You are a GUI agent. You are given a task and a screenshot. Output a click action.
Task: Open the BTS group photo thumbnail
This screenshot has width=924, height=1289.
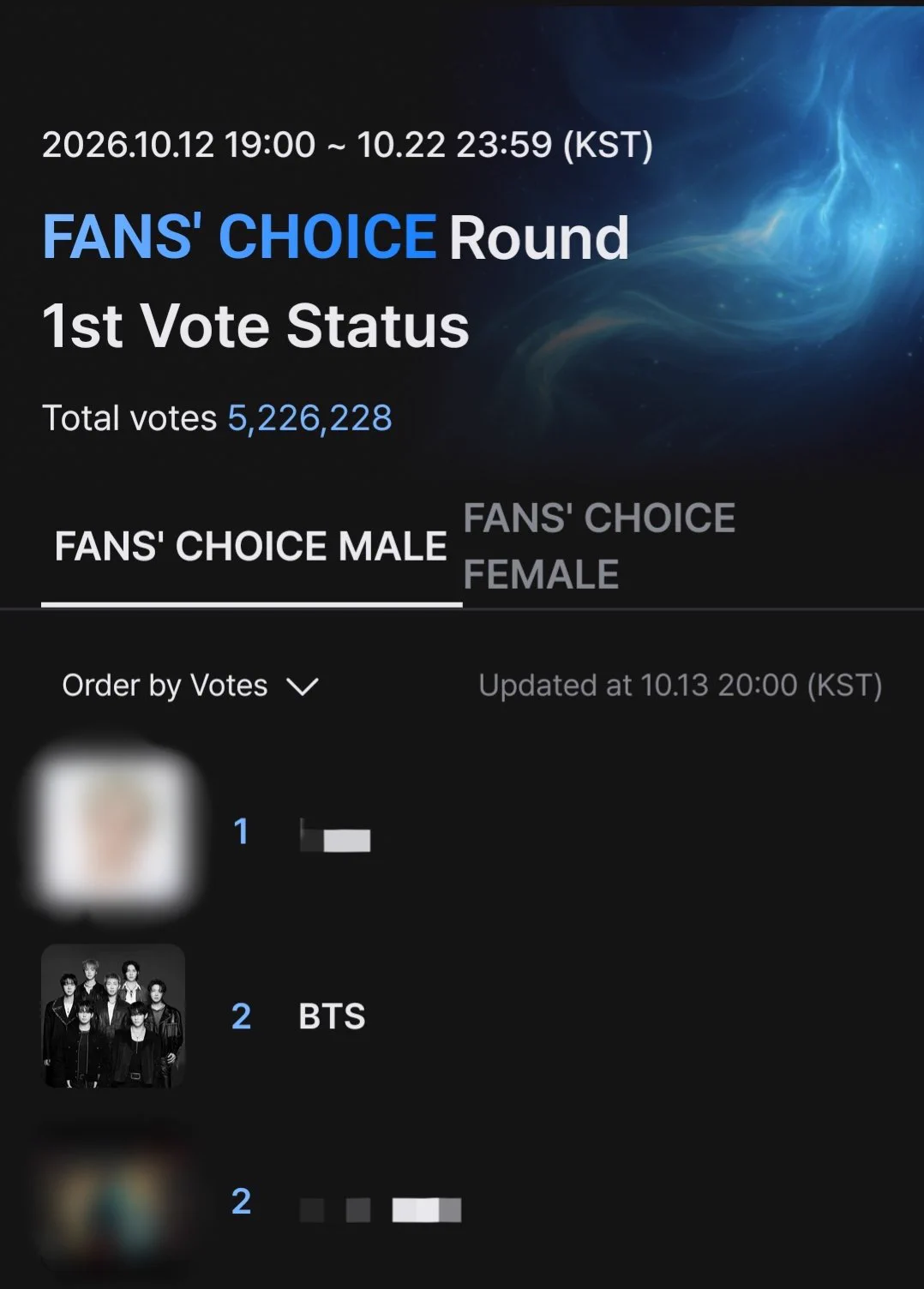(x=113, y=1016)
